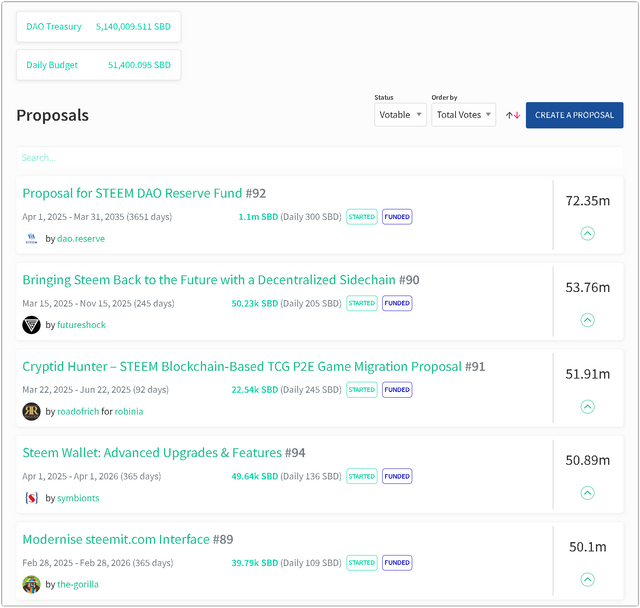This screenshot has height=608, width=640.
Task: Open symbionts avatar image
Action: (x=31, y=498)
